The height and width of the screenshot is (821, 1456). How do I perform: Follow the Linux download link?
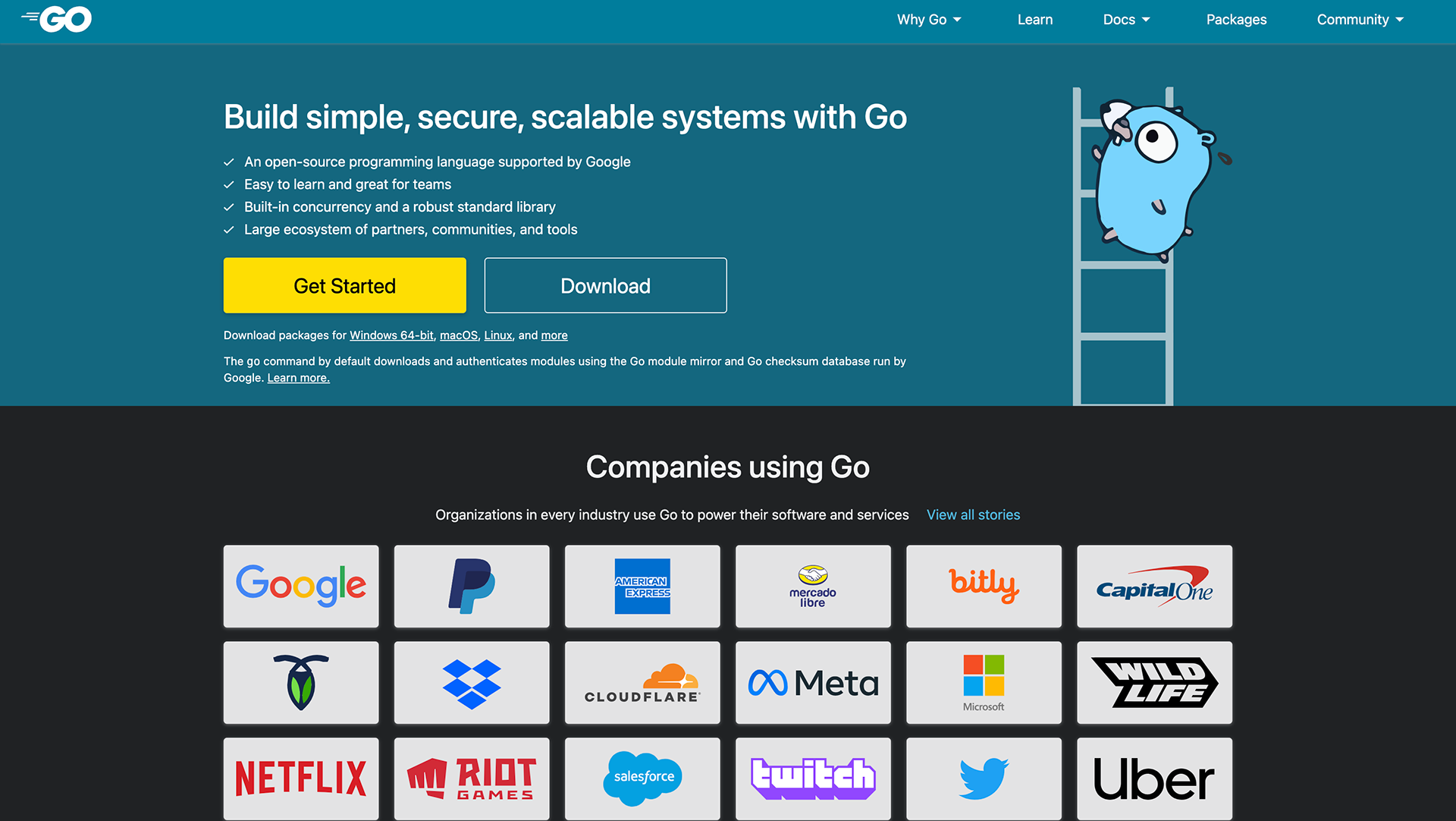click(x=498, y=335)
